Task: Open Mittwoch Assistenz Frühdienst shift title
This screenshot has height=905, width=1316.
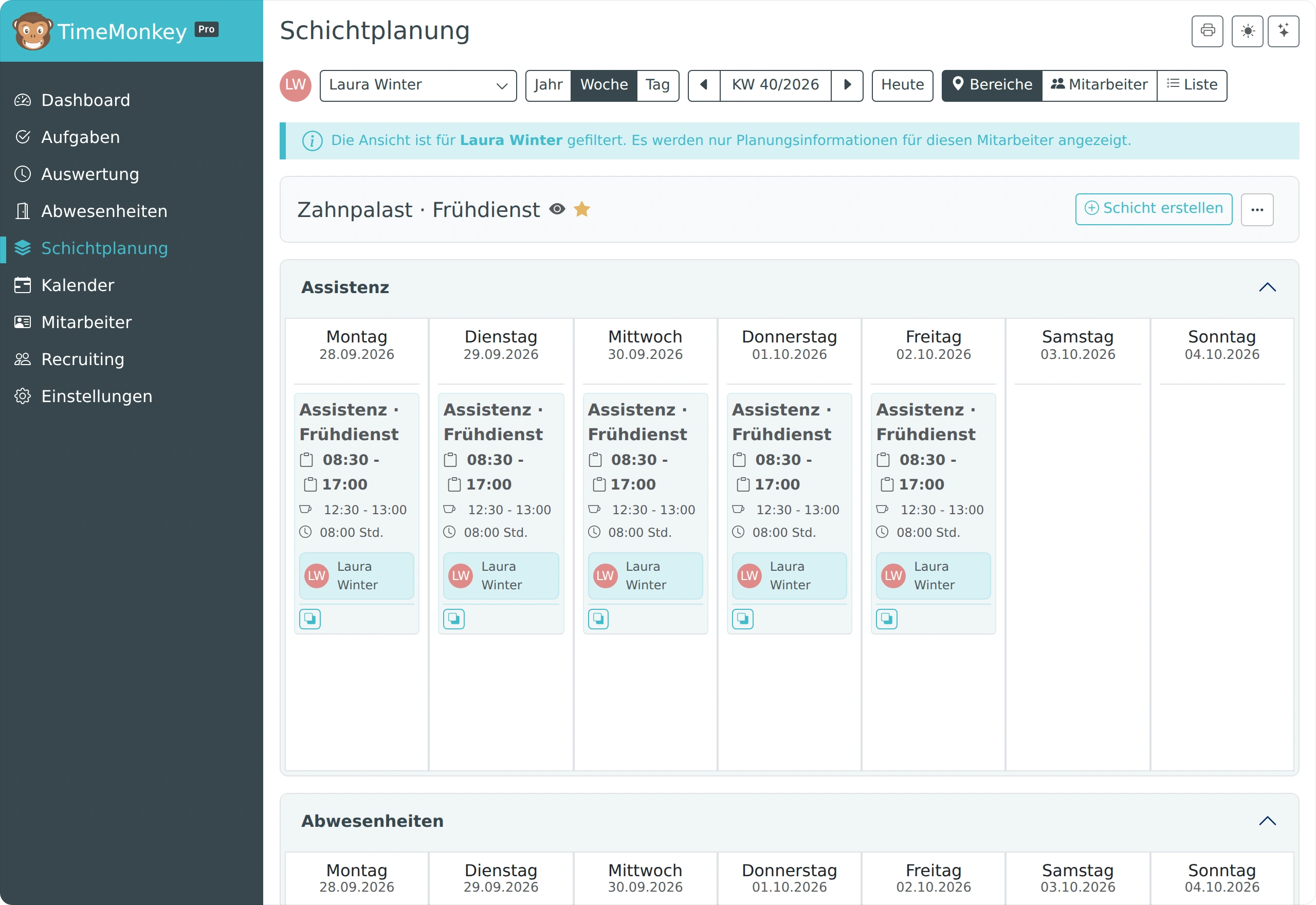Action: click(x=637, y=422)
